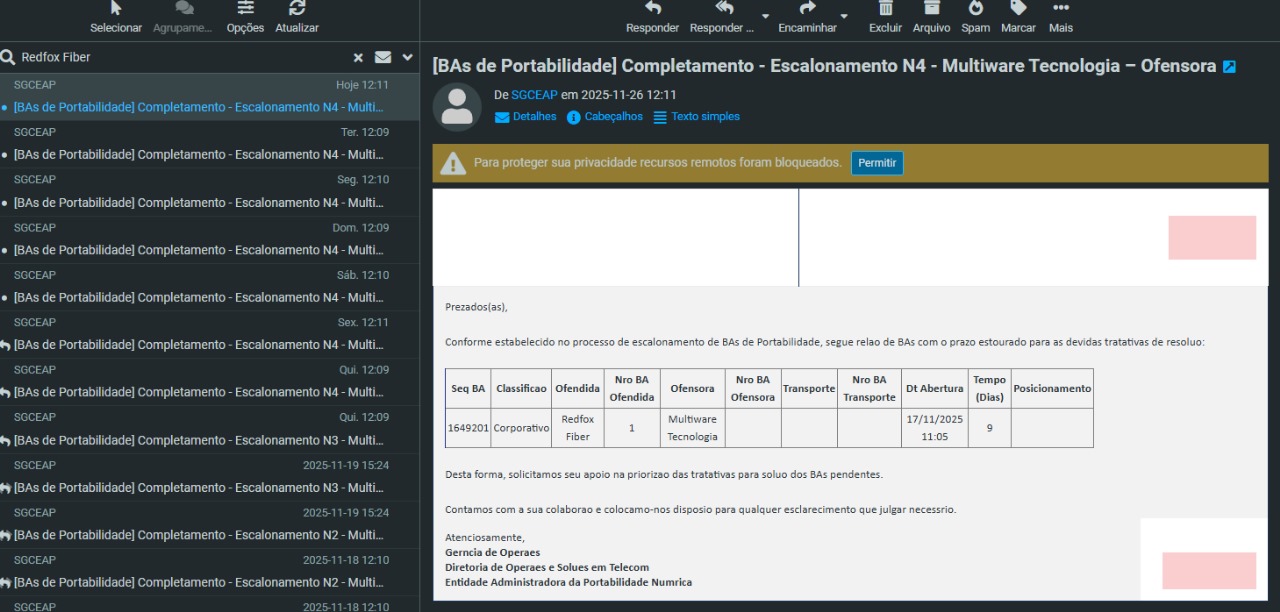Click the Responder reply icon
Image resolution: width=1280 pixels, height=612 pixels.
click(652, 10)
